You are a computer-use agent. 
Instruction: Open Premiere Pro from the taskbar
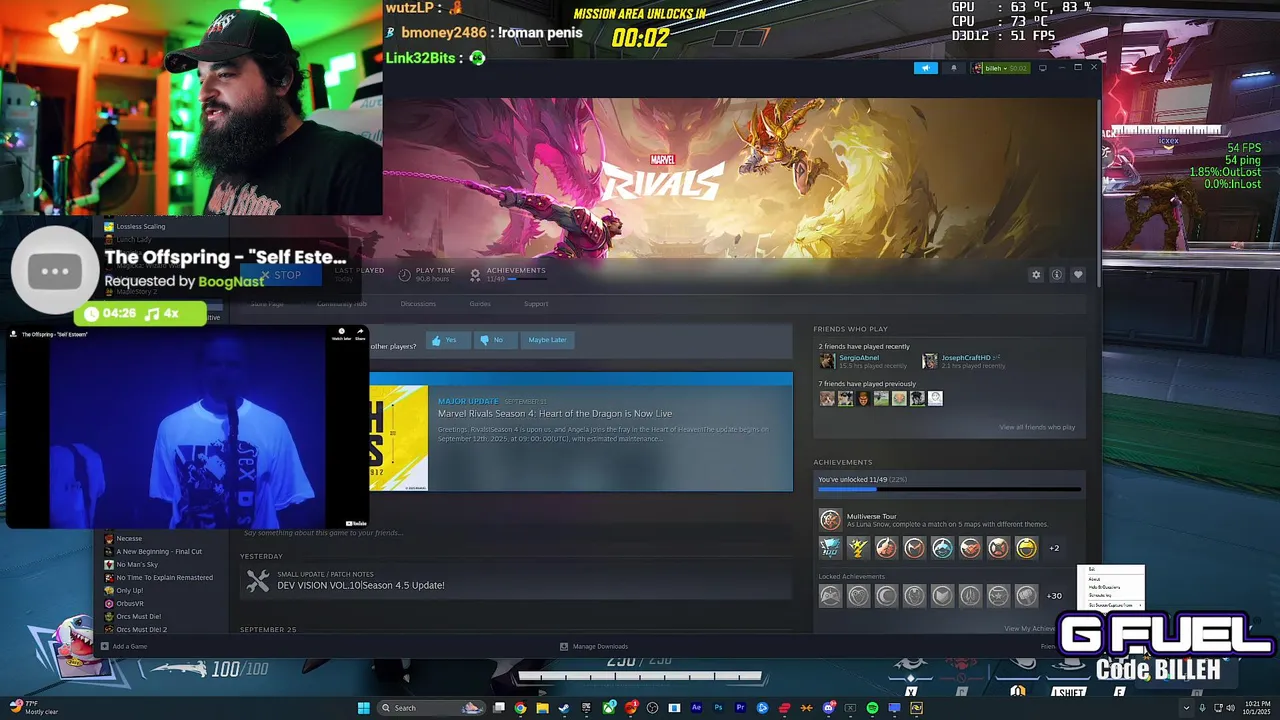(740, 708)
